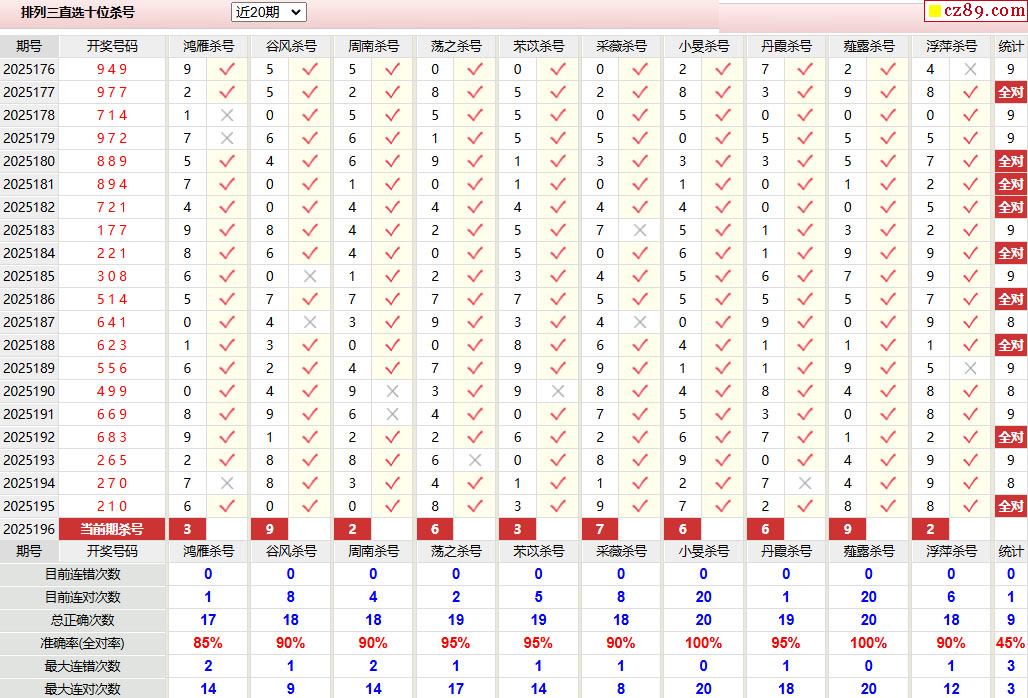
Task: Click the gray X for 鸿雁杀号 in row 2025179
Action: pyautogui.click(x=227, y=138)
